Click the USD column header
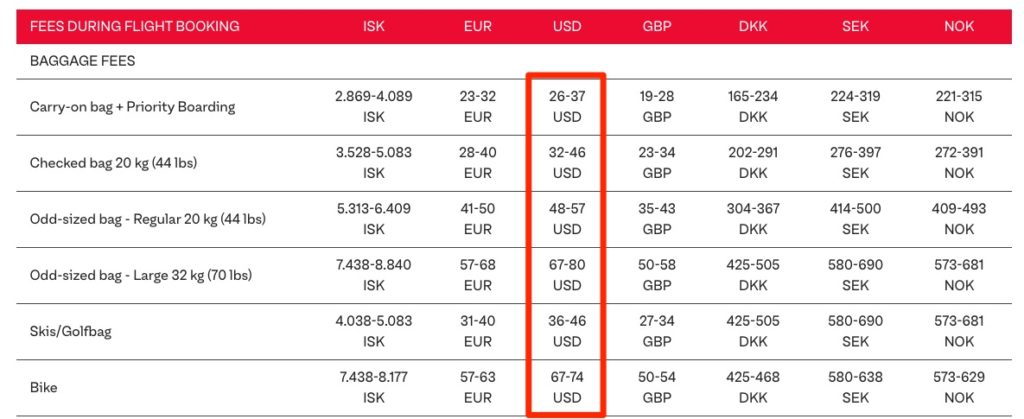This screenshot has height=419, width=1024. [567, 27]
